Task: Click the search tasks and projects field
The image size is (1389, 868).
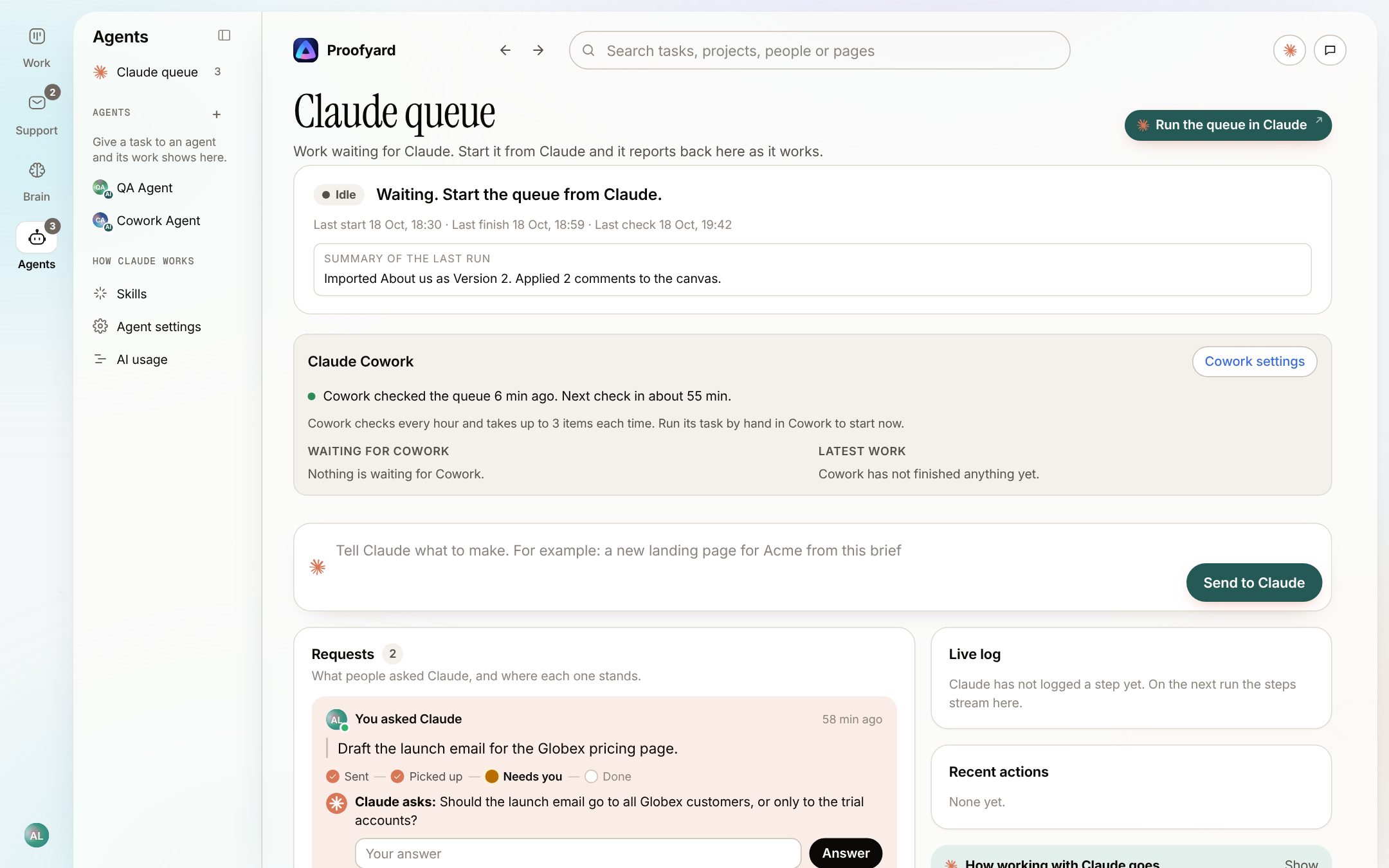Action: point(819,50)
